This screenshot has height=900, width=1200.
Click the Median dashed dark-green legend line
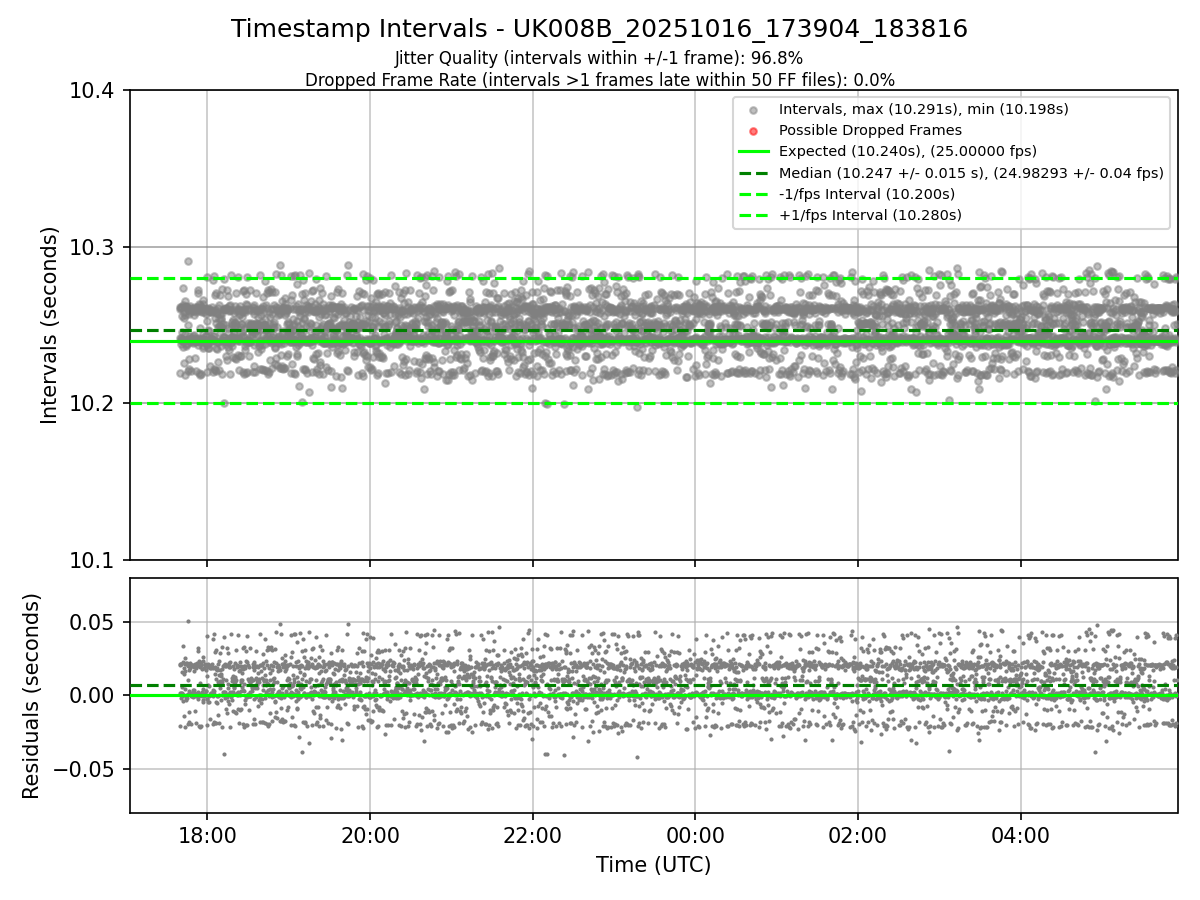[754, 173]
